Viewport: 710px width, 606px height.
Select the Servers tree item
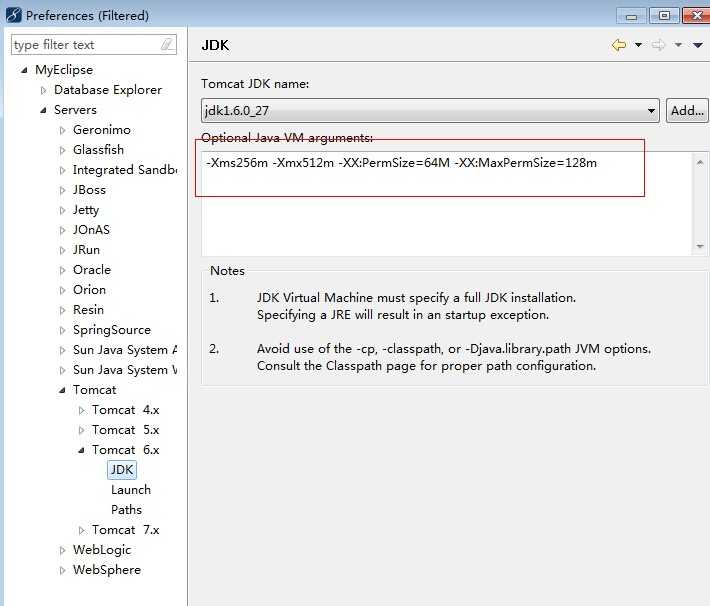(x=75, y=110)
